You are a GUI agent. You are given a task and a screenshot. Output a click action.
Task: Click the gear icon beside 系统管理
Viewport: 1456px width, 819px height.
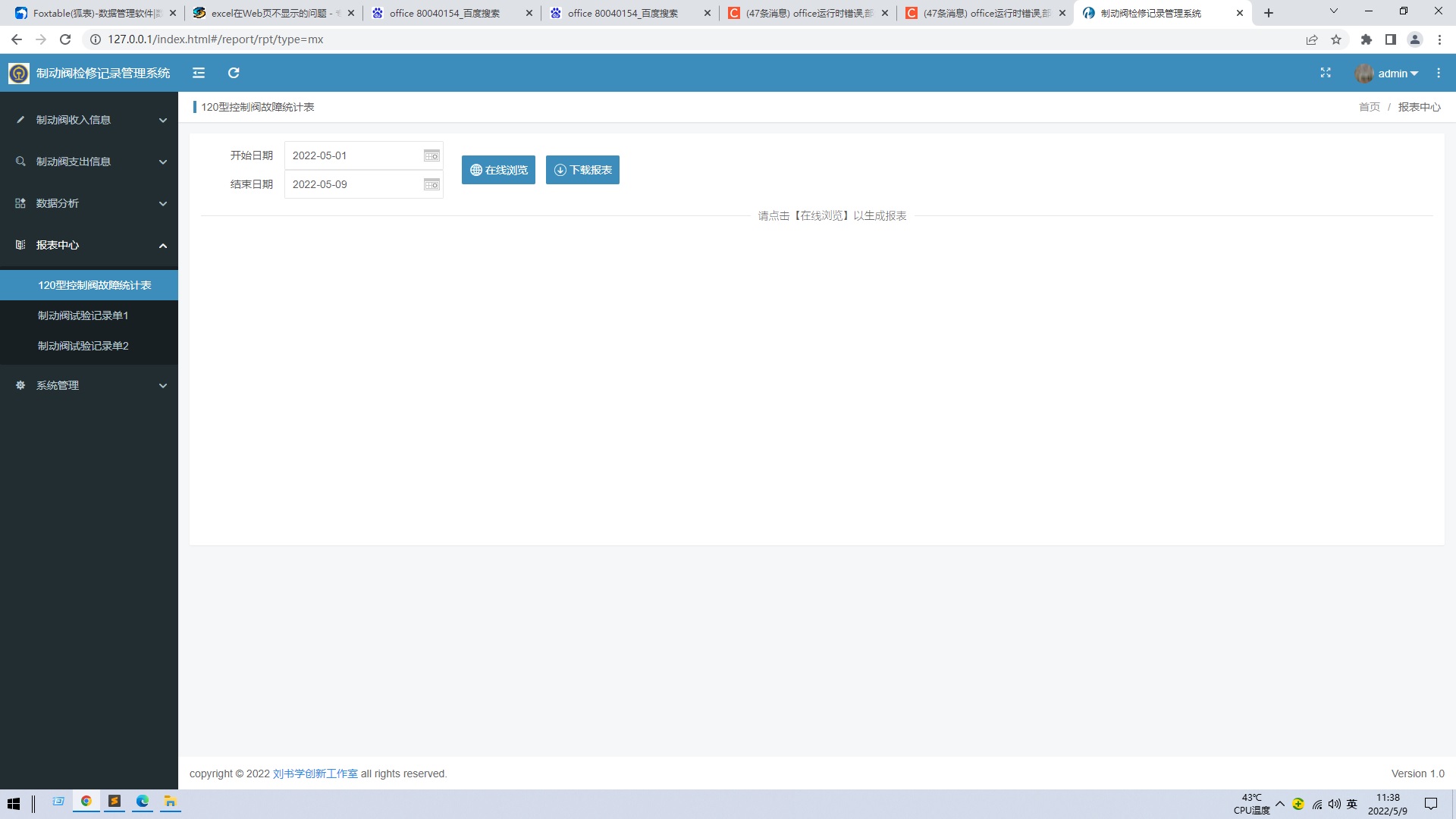(20, 385)
